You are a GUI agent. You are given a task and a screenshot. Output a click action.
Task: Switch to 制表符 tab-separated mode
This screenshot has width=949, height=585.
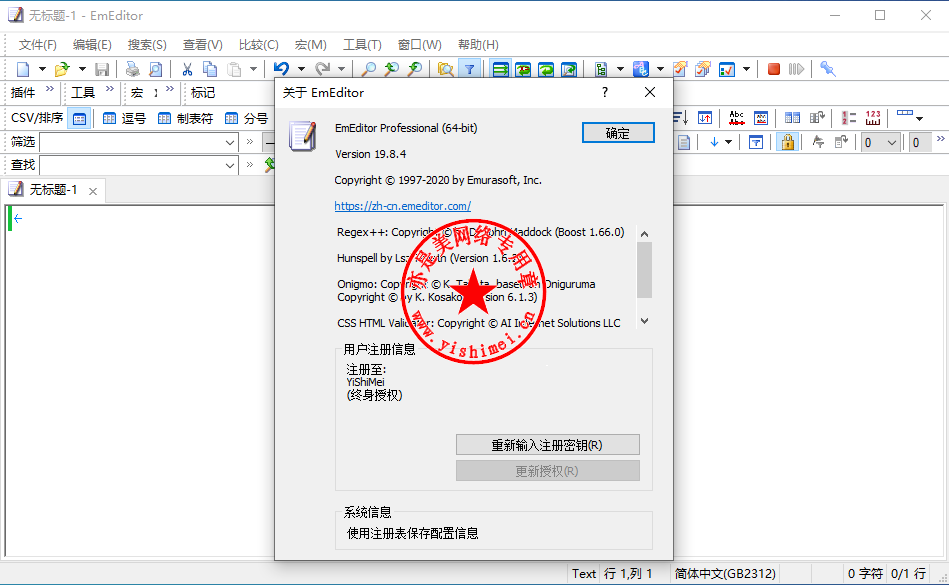(x=186, y=119)
